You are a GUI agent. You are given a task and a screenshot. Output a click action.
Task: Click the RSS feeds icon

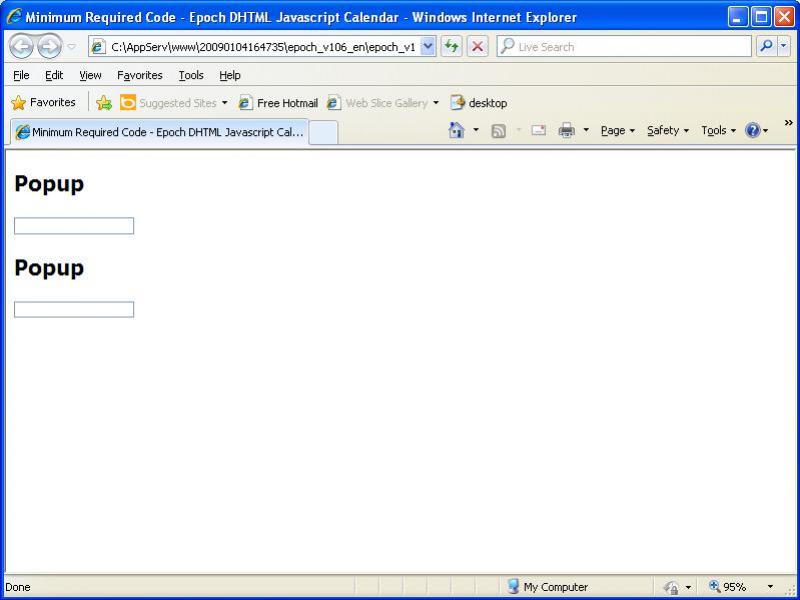[x=498, y=131]
